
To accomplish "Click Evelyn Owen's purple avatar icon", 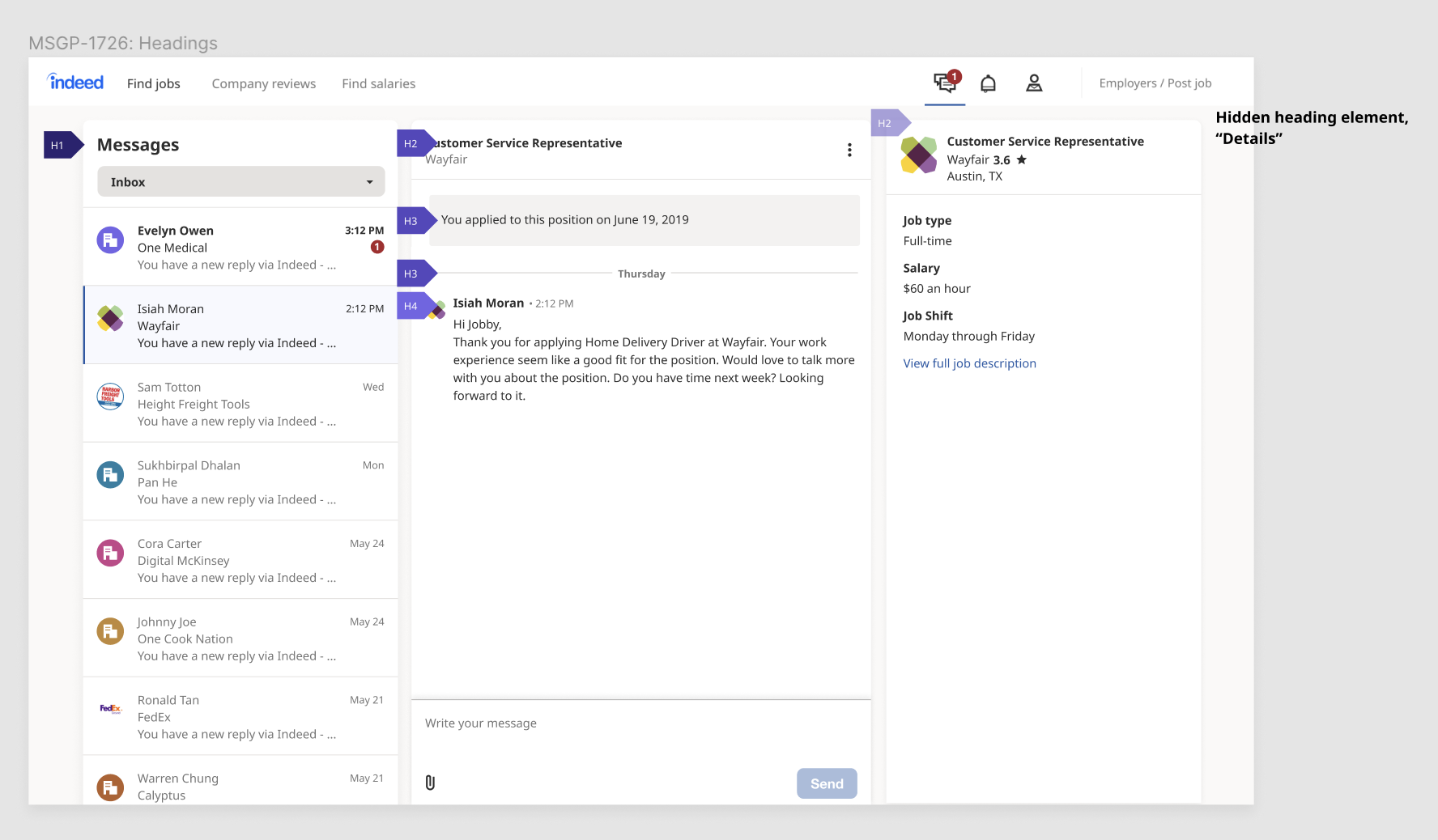I will tap(110, 240).
